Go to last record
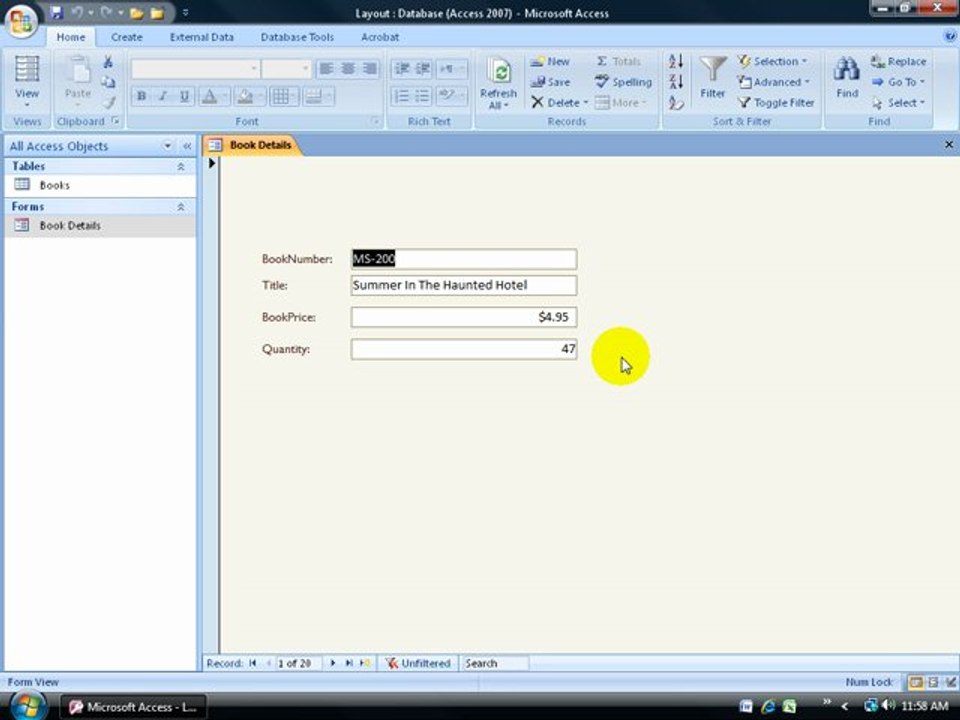 coord(349,663)
